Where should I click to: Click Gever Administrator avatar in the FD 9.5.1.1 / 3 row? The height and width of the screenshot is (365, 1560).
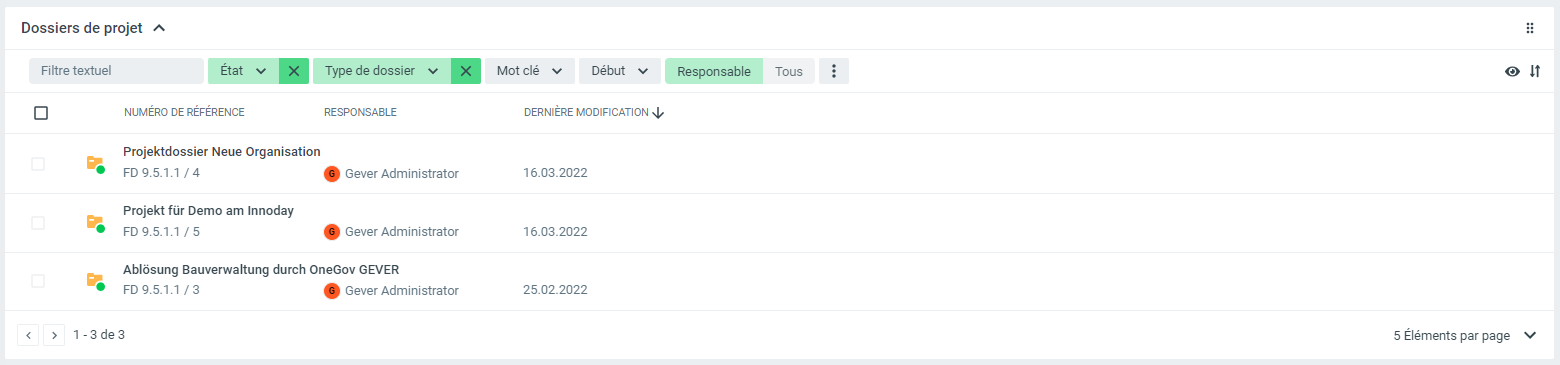point(332,291)
